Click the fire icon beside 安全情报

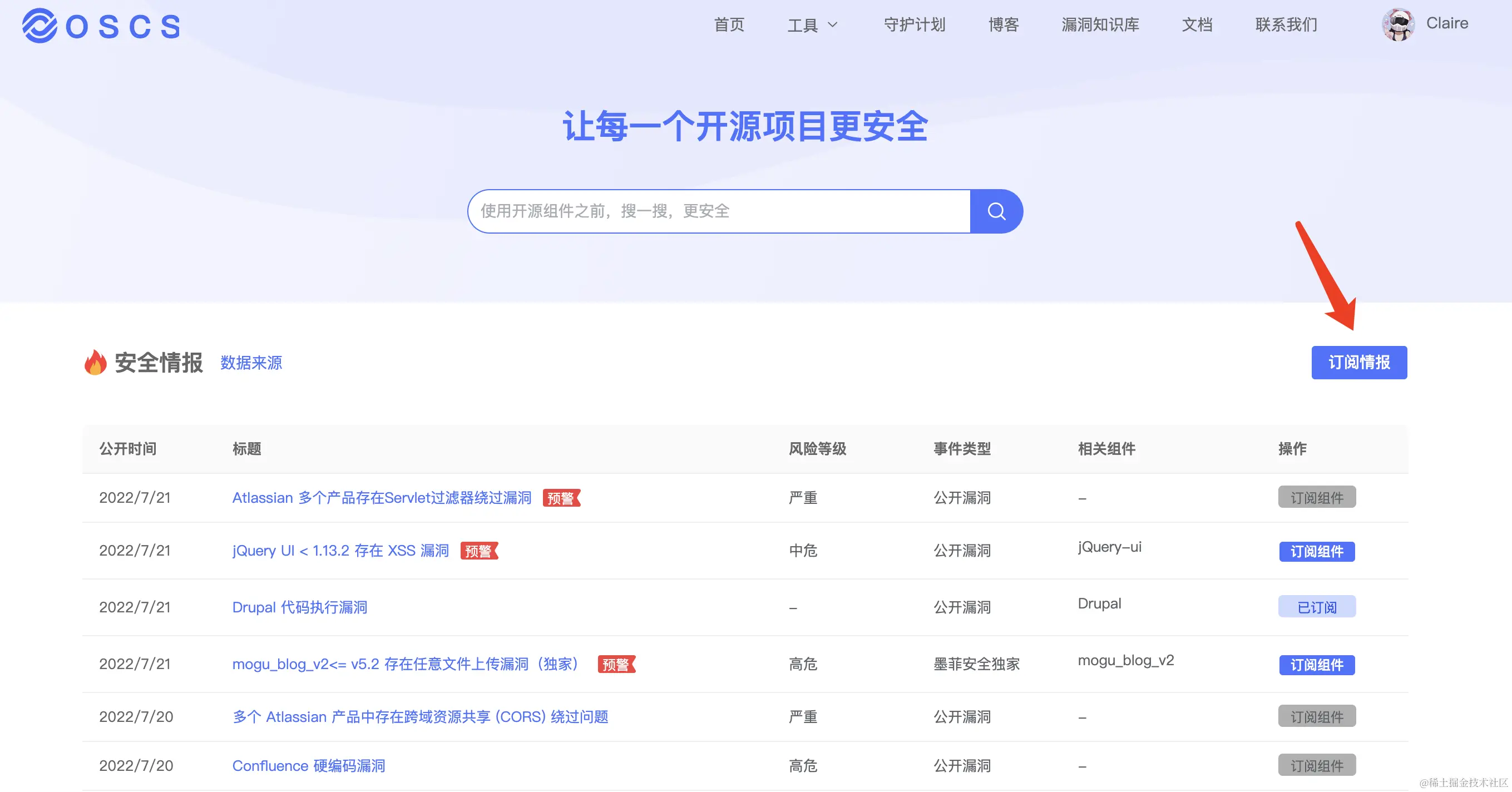pyautogui.click(x=95, y=362)
